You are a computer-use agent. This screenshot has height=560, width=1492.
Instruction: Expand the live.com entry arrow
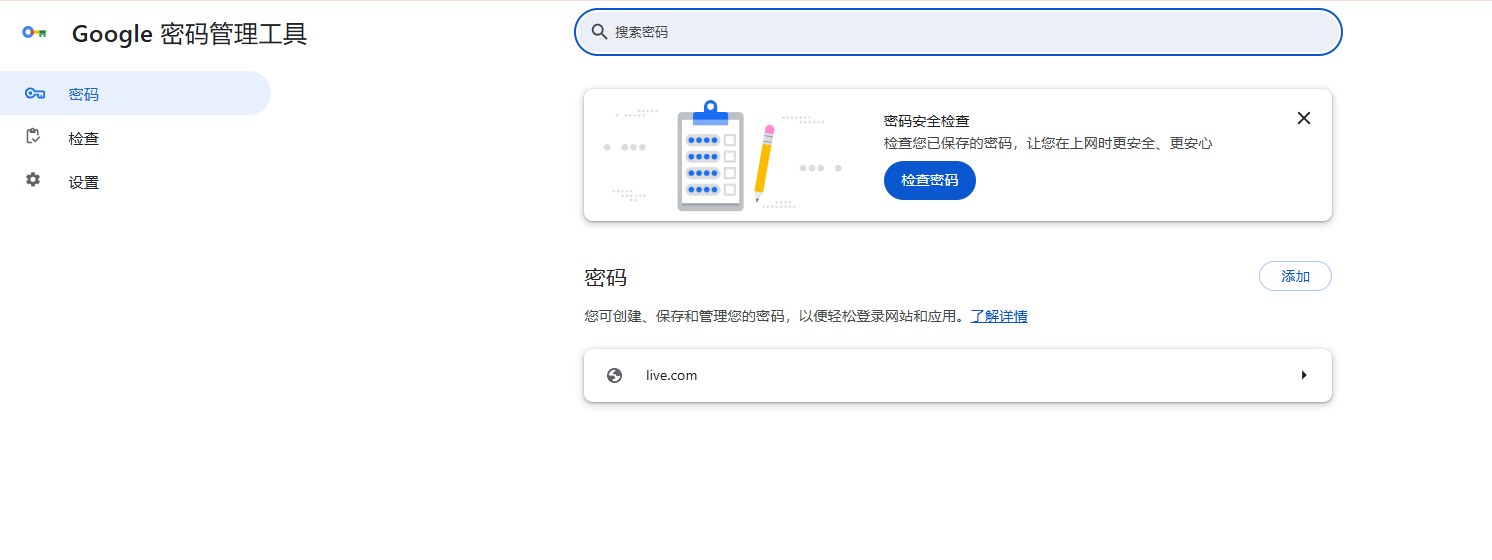1304,376
